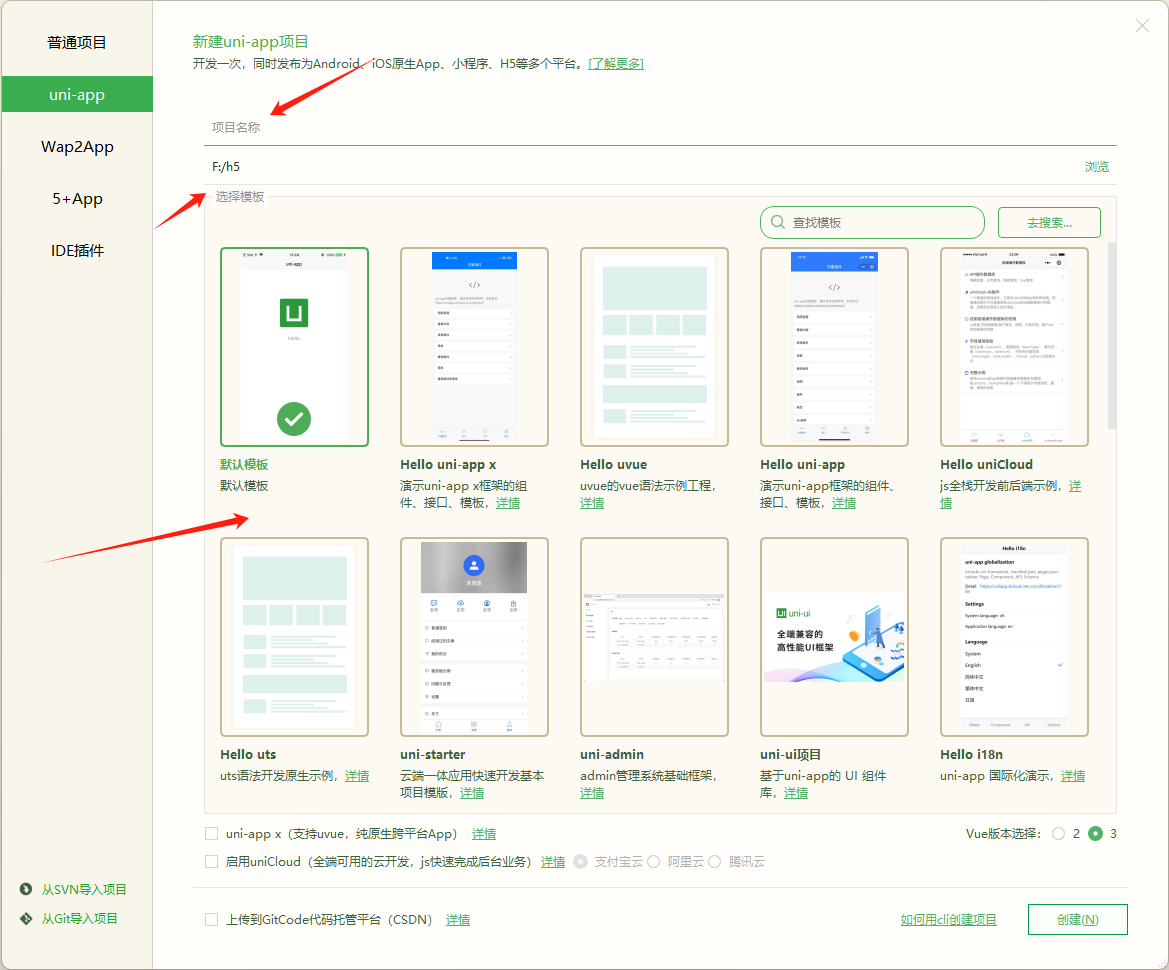The height and width of the screenshot is (970, 1169).
Task: Open 详情 link next to 启用uniCloud
Action: coord(552,862)
